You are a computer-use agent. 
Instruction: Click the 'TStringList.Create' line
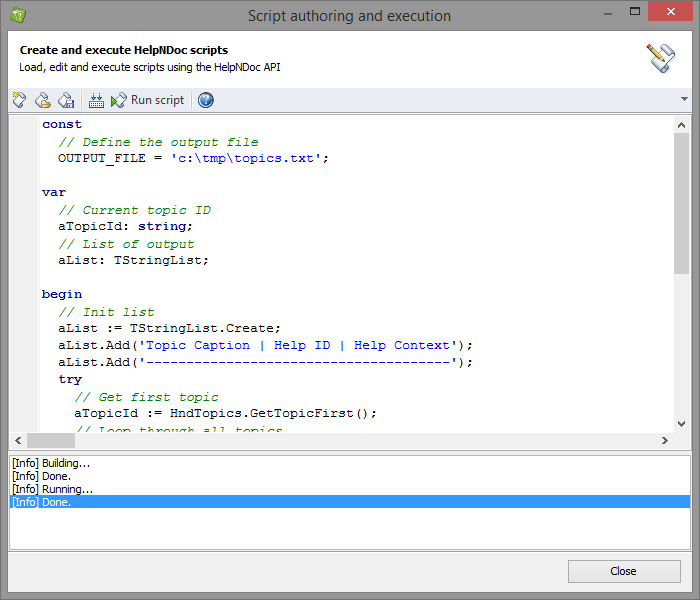[169, 328]
